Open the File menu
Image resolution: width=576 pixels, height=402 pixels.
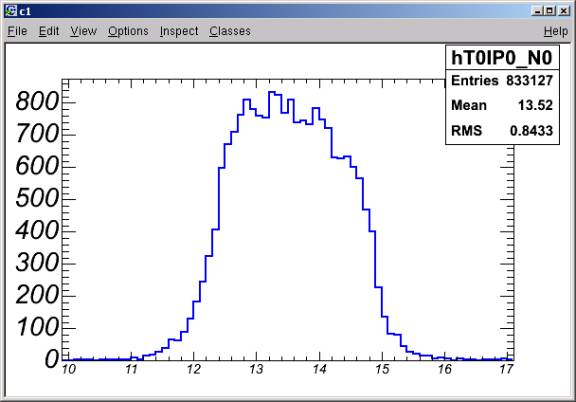click(17, 31)
